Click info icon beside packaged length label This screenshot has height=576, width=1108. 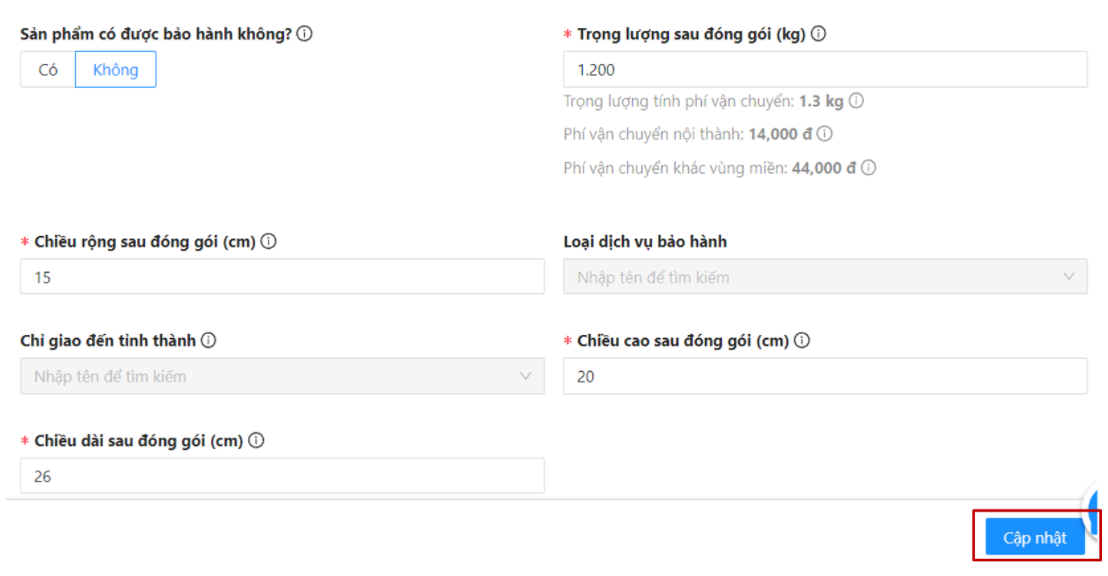[x=256, y=441]
